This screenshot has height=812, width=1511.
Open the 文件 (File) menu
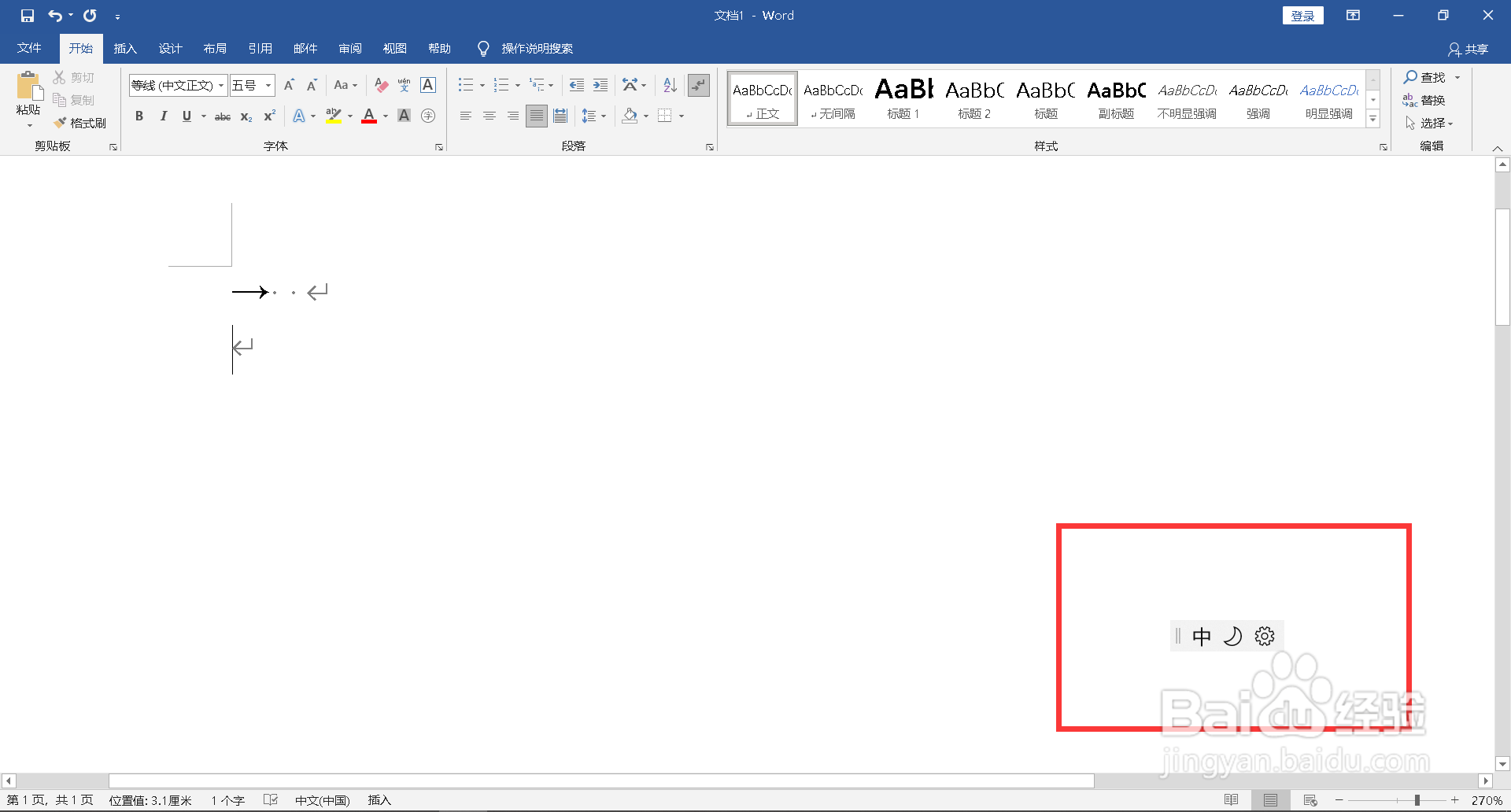point(29,49)
